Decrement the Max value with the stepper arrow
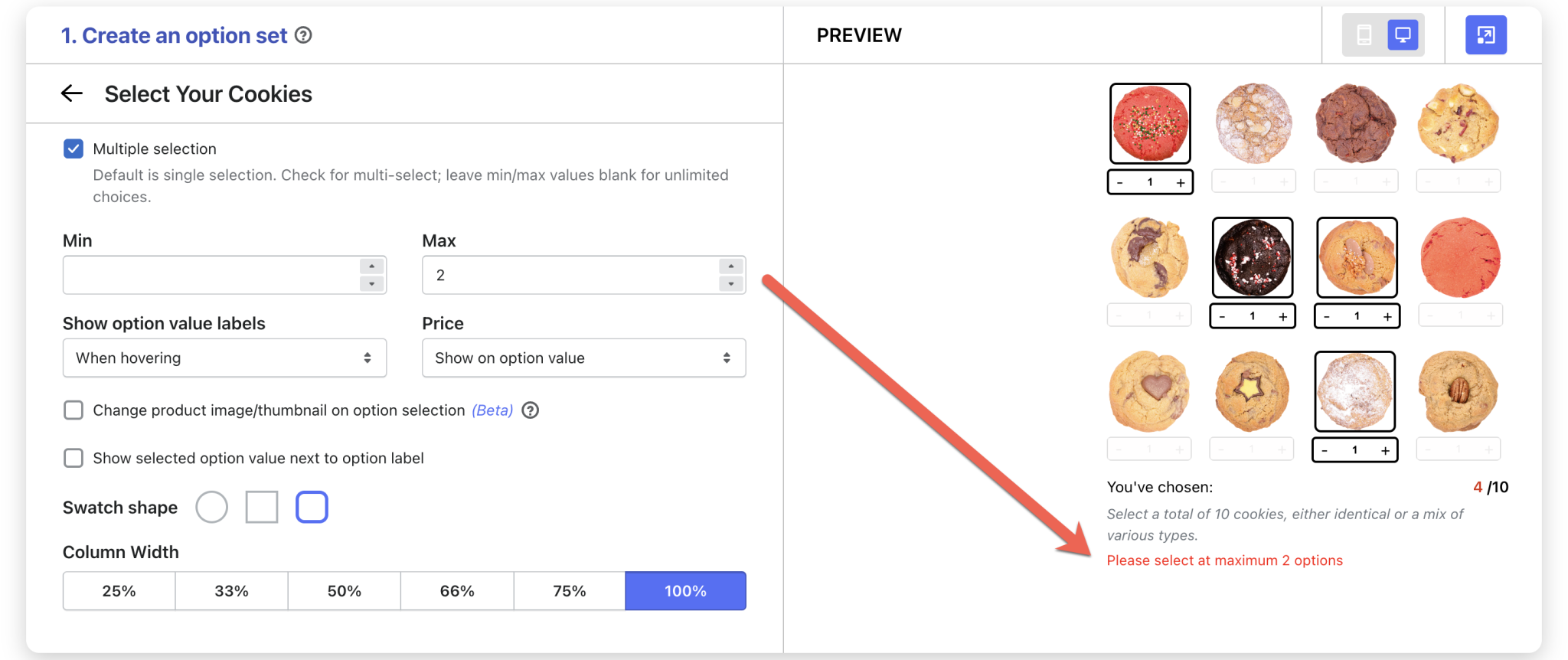Screen dimensions: 1568x660 (730, 283)
